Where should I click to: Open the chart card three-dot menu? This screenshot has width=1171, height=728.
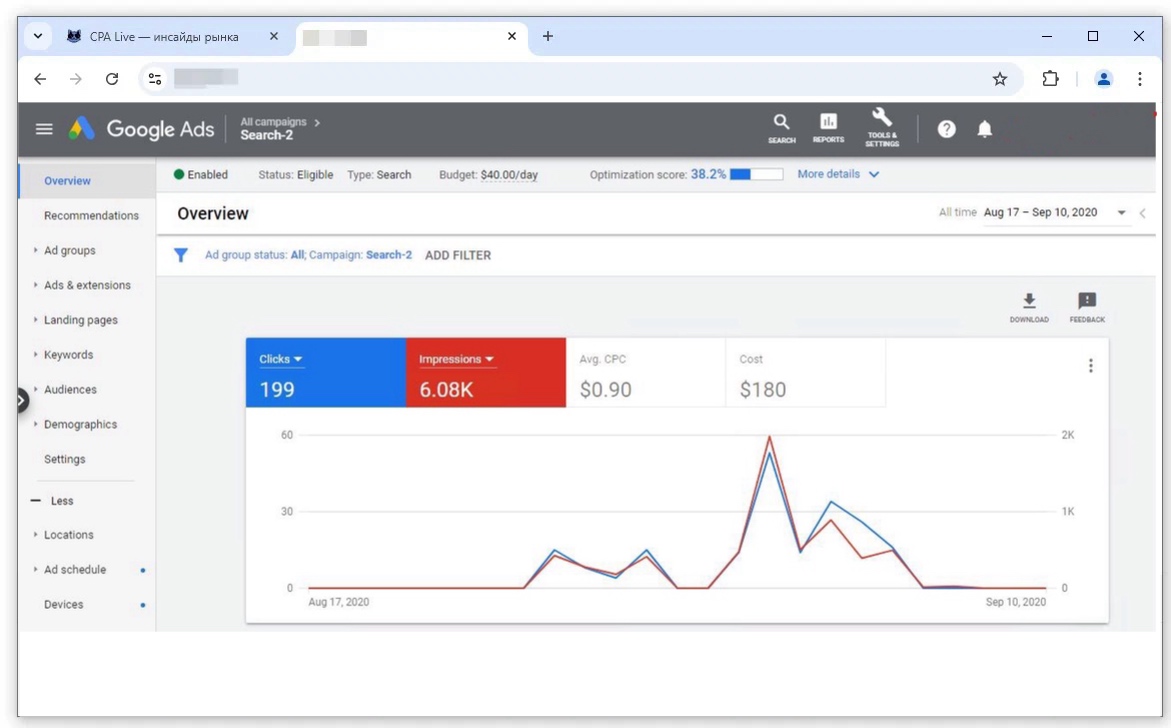[x=1090, y=365]
